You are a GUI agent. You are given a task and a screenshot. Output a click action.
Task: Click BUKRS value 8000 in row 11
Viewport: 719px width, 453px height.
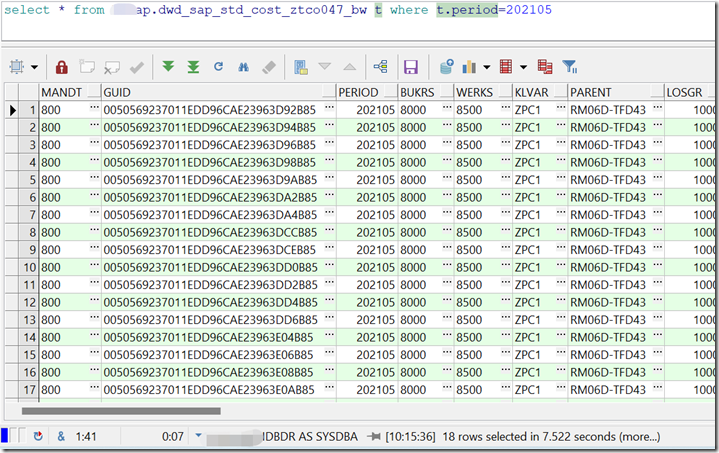[x=413, y=285]
